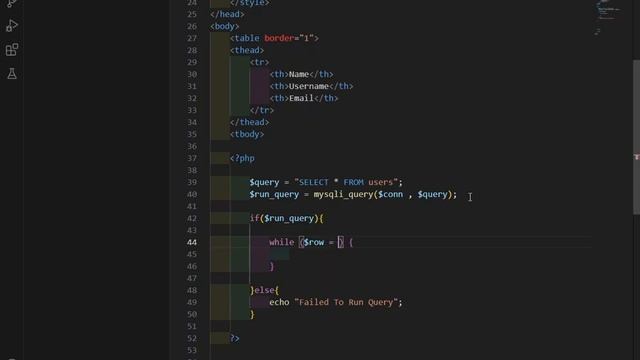Image resolution: width=640 pixels, height=360 pixels.
Task: Click the <tr> opening tag on line 29
Action: click(x=259, y=62)
